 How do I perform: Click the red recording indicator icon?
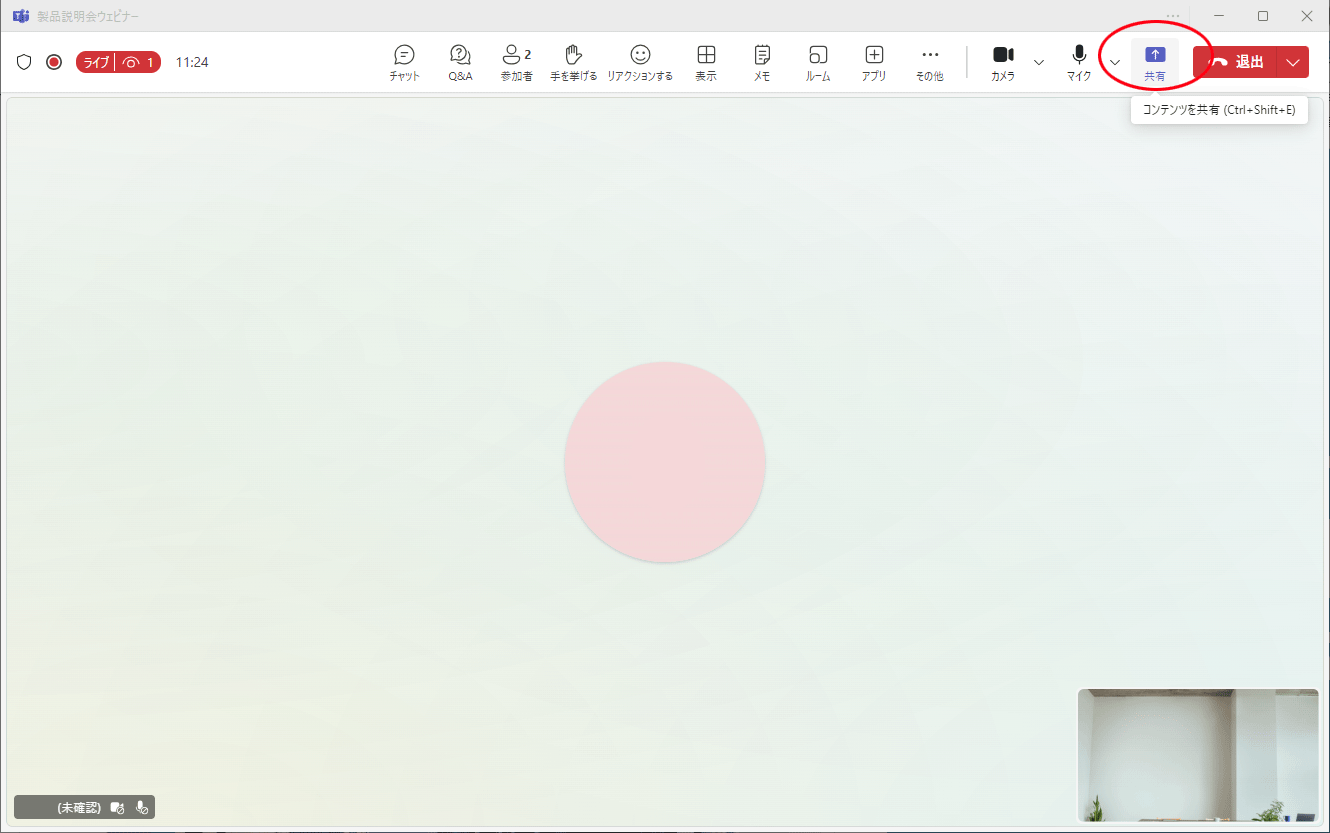pyautogui.click(x=54, y=62)
